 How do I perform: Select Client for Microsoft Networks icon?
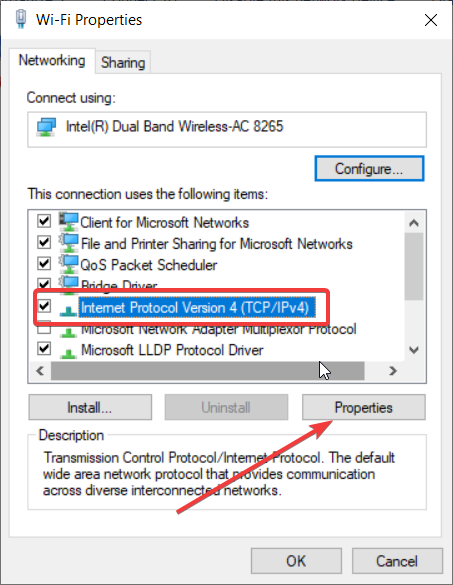click(69, 222)
